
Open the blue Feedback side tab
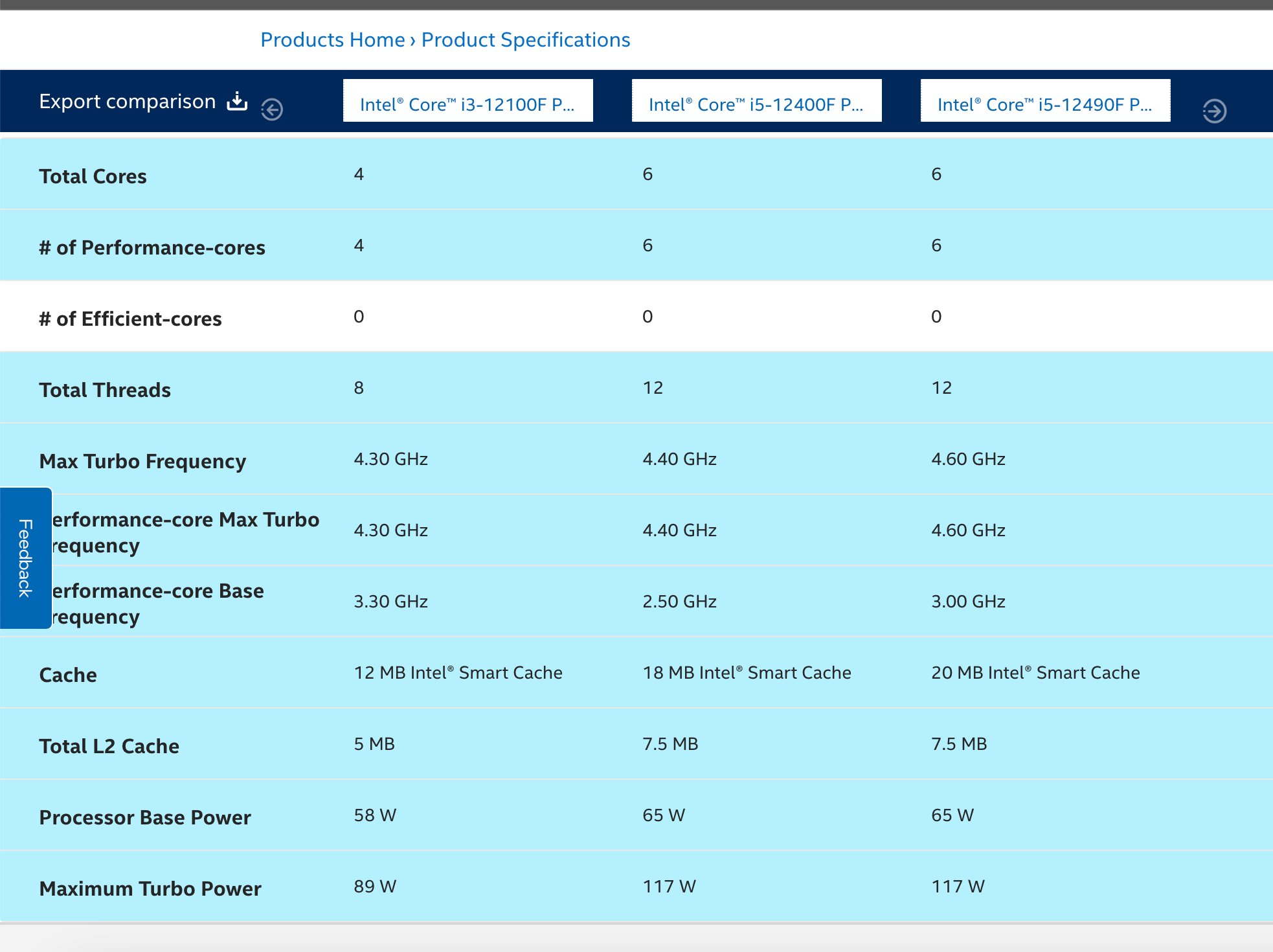[26, 558]
